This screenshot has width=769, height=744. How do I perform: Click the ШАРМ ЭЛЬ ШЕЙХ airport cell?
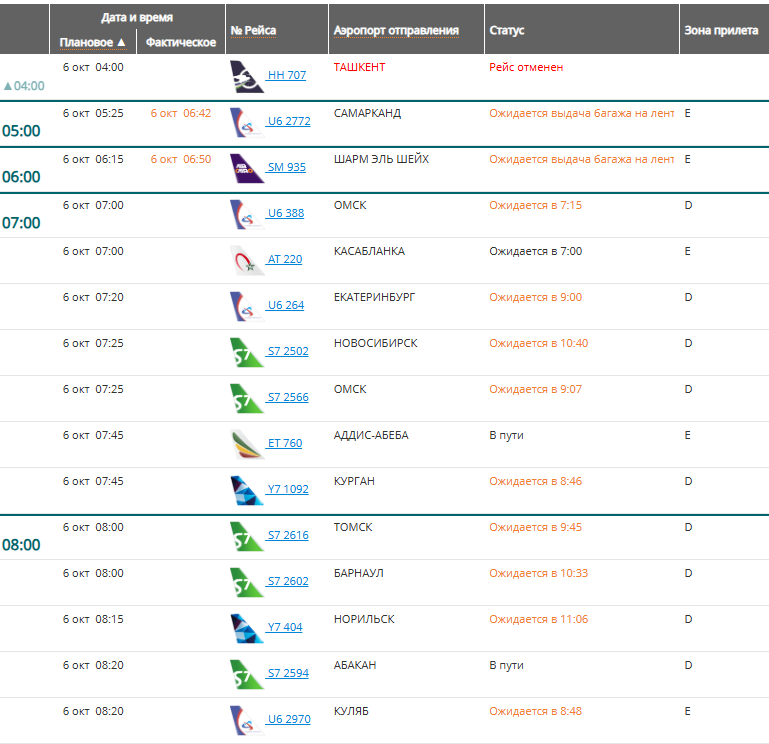tap(381, 159)
